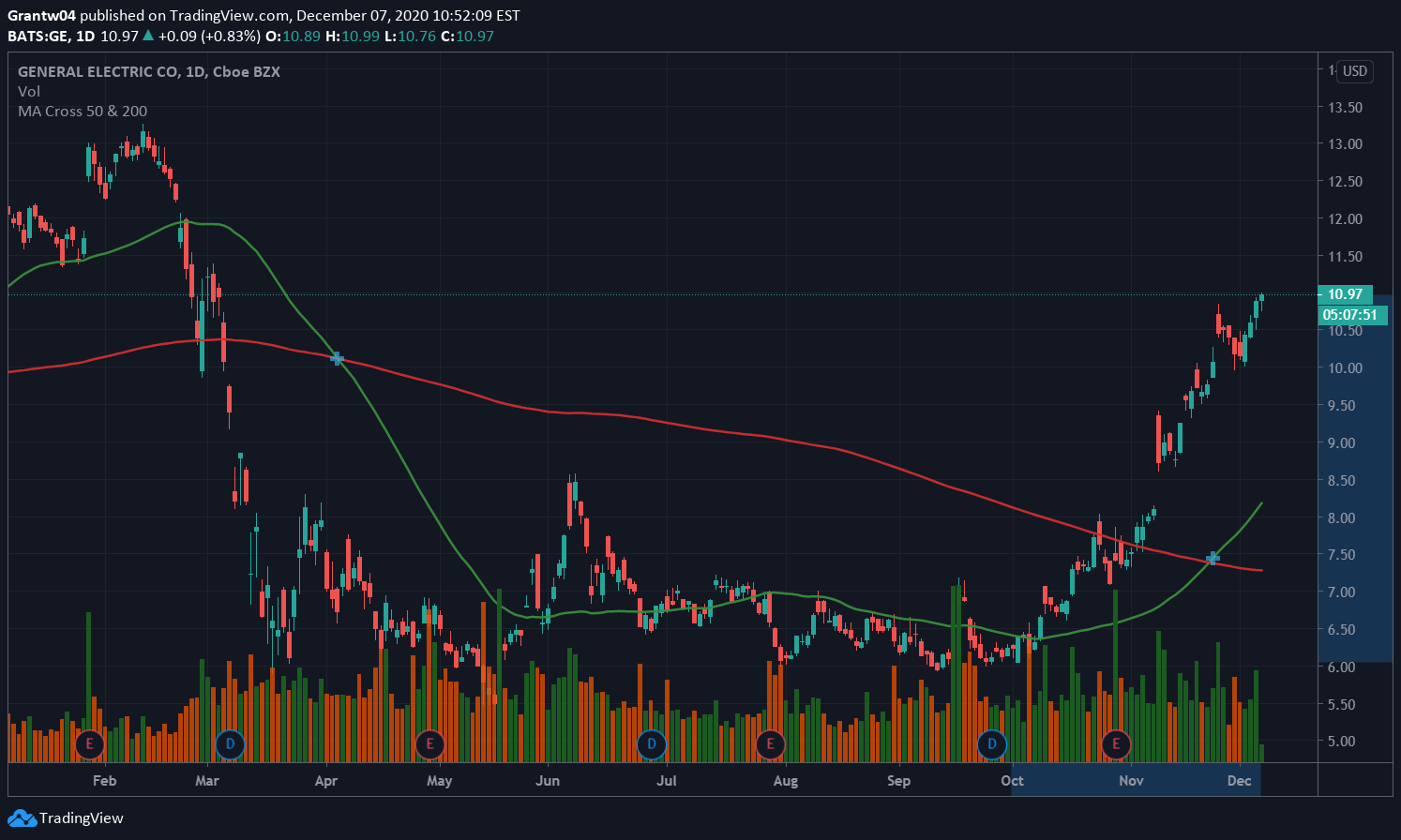Click the MA cross marker in April
This screenshot has height=840, width=1401.
(337, 359)
